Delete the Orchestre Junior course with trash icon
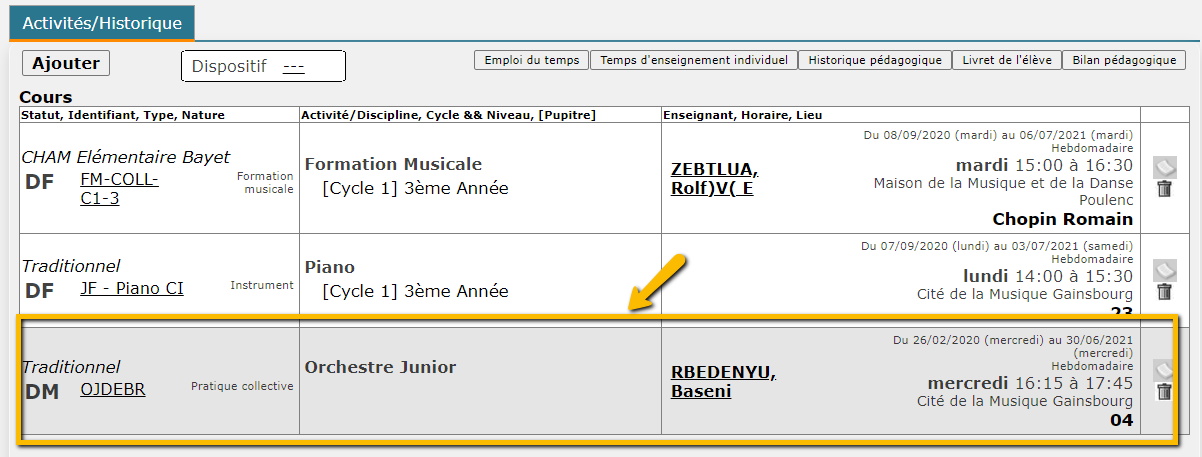Screen dimensions: 1202x457 coord(1164,391)
